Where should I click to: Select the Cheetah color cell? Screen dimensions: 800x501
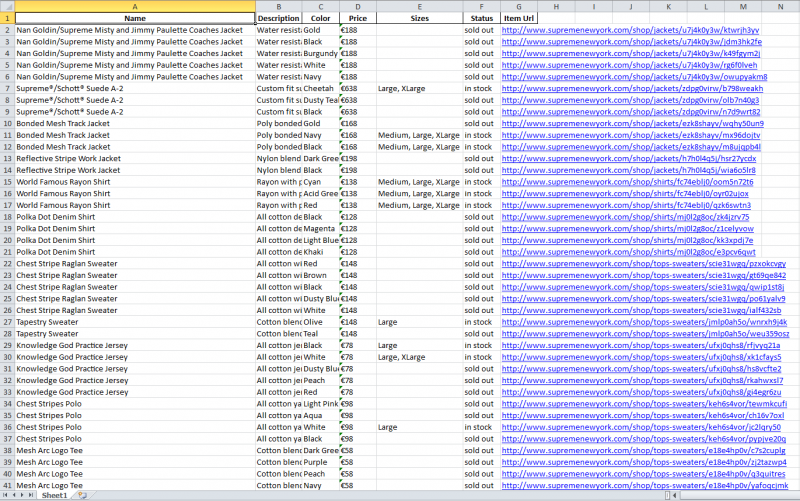click(321, 88)
